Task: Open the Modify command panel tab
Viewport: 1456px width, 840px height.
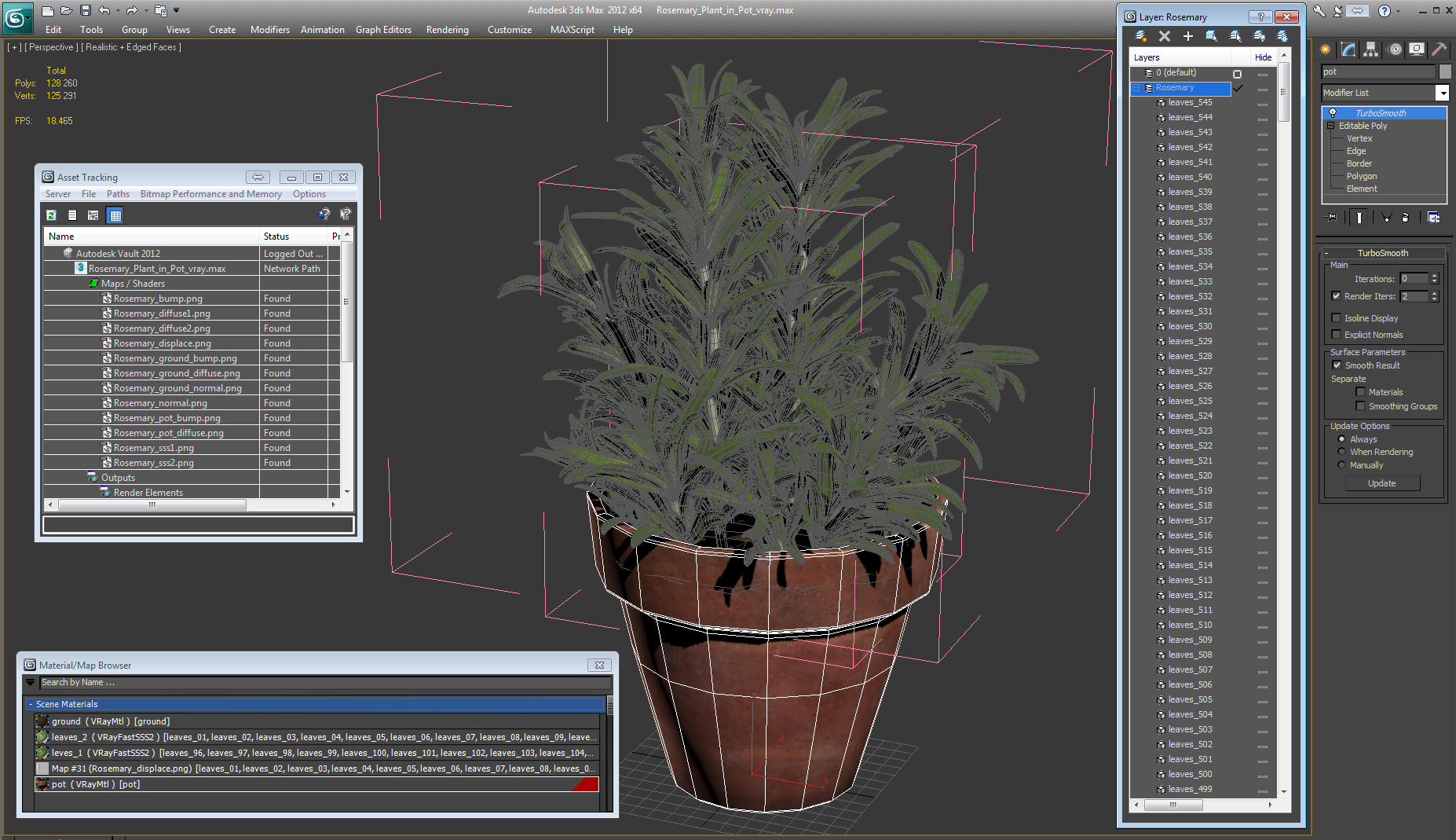Action: pyautogui.click(x=1348, y=50)
